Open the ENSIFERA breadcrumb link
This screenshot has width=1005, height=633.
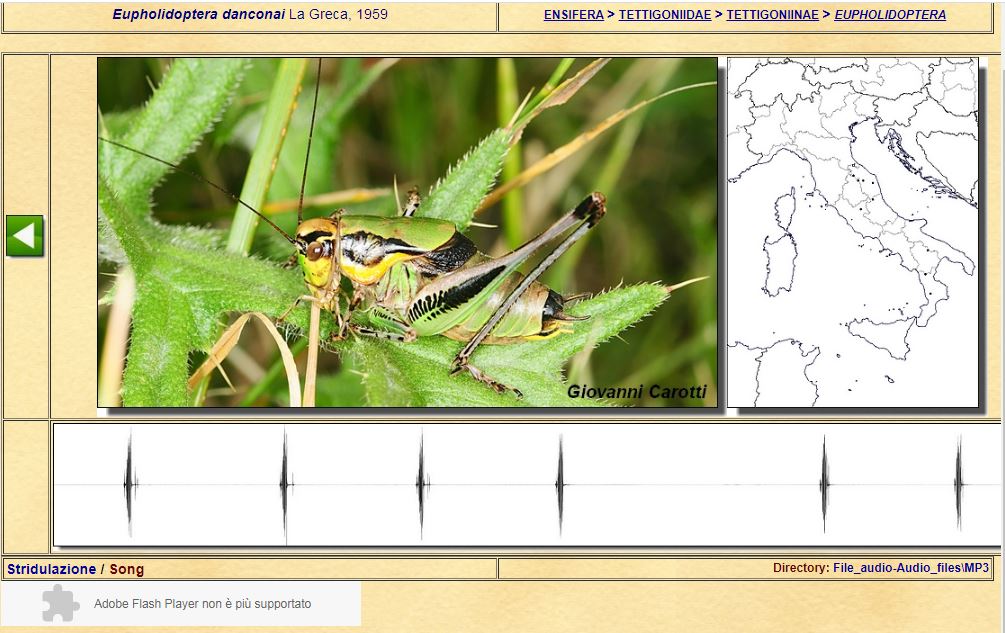573,15
